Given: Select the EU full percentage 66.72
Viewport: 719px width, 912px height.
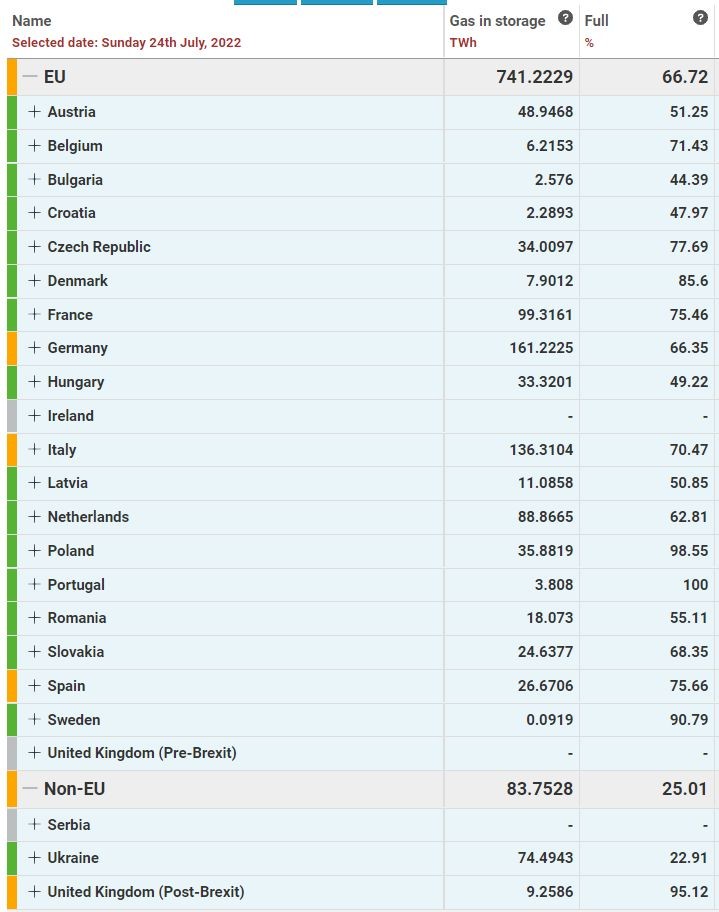Looking at the screenshot, I should (685, 76).
